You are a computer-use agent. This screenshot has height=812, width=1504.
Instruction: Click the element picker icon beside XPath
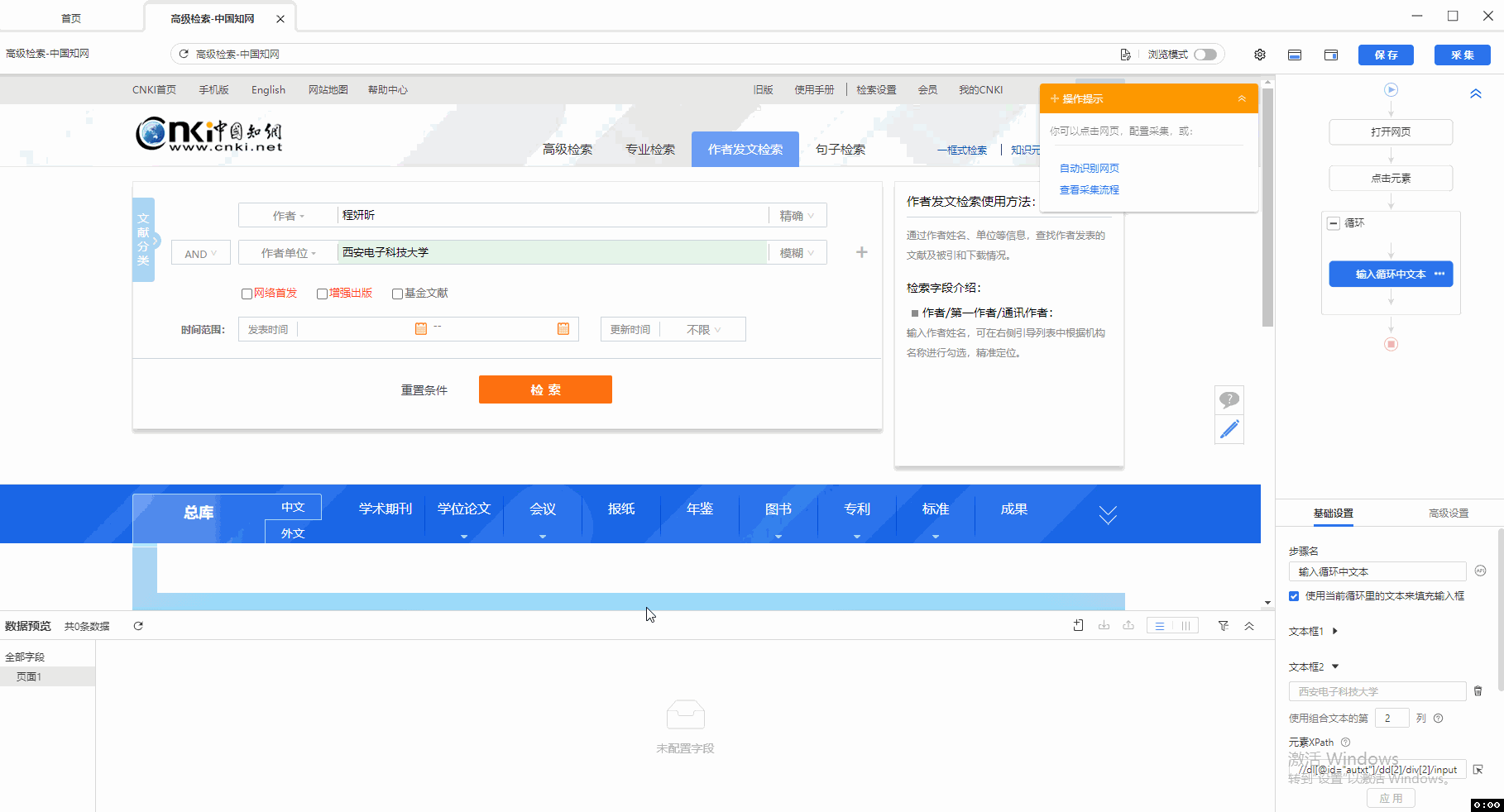click(1478, 769)
